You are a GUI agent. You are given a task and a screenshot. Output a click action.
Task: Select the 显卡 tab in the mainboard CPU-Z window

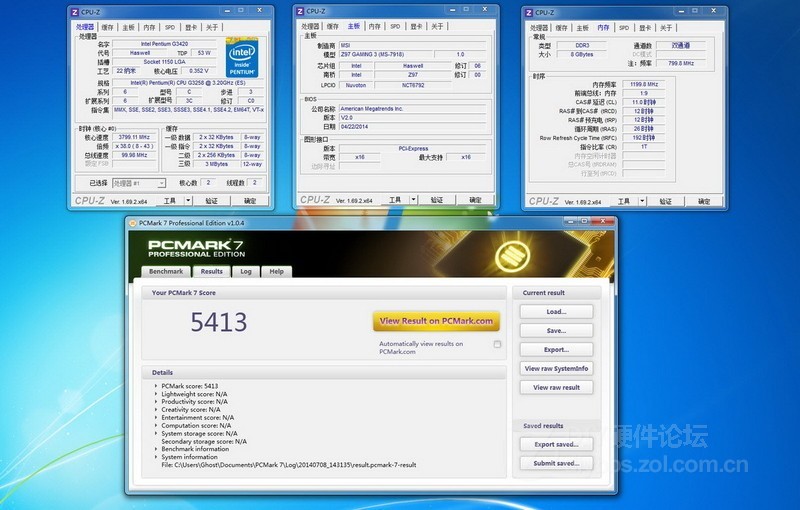pyautogui.click(x=416, y=27)
